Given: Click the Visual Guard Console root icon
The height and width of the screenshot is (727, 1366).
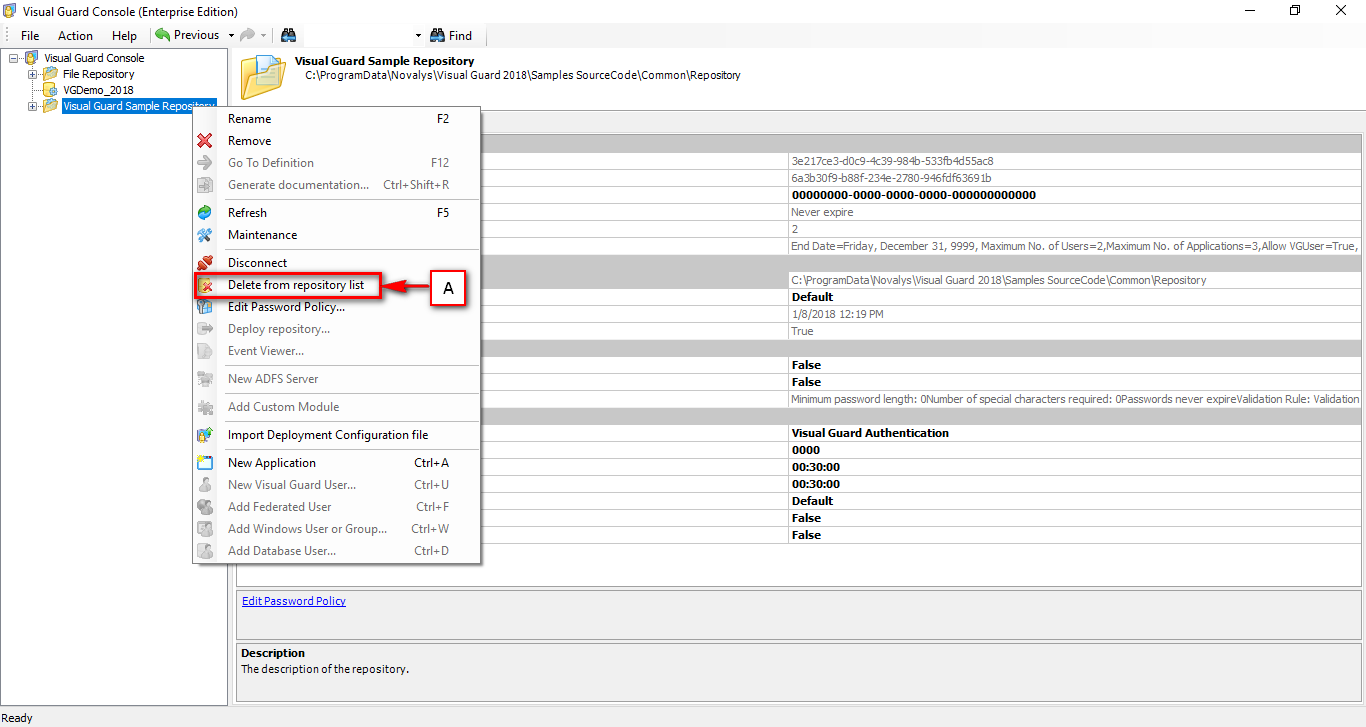Looking at the screenshot, I should pyautogui.click(x=32, y=58).
